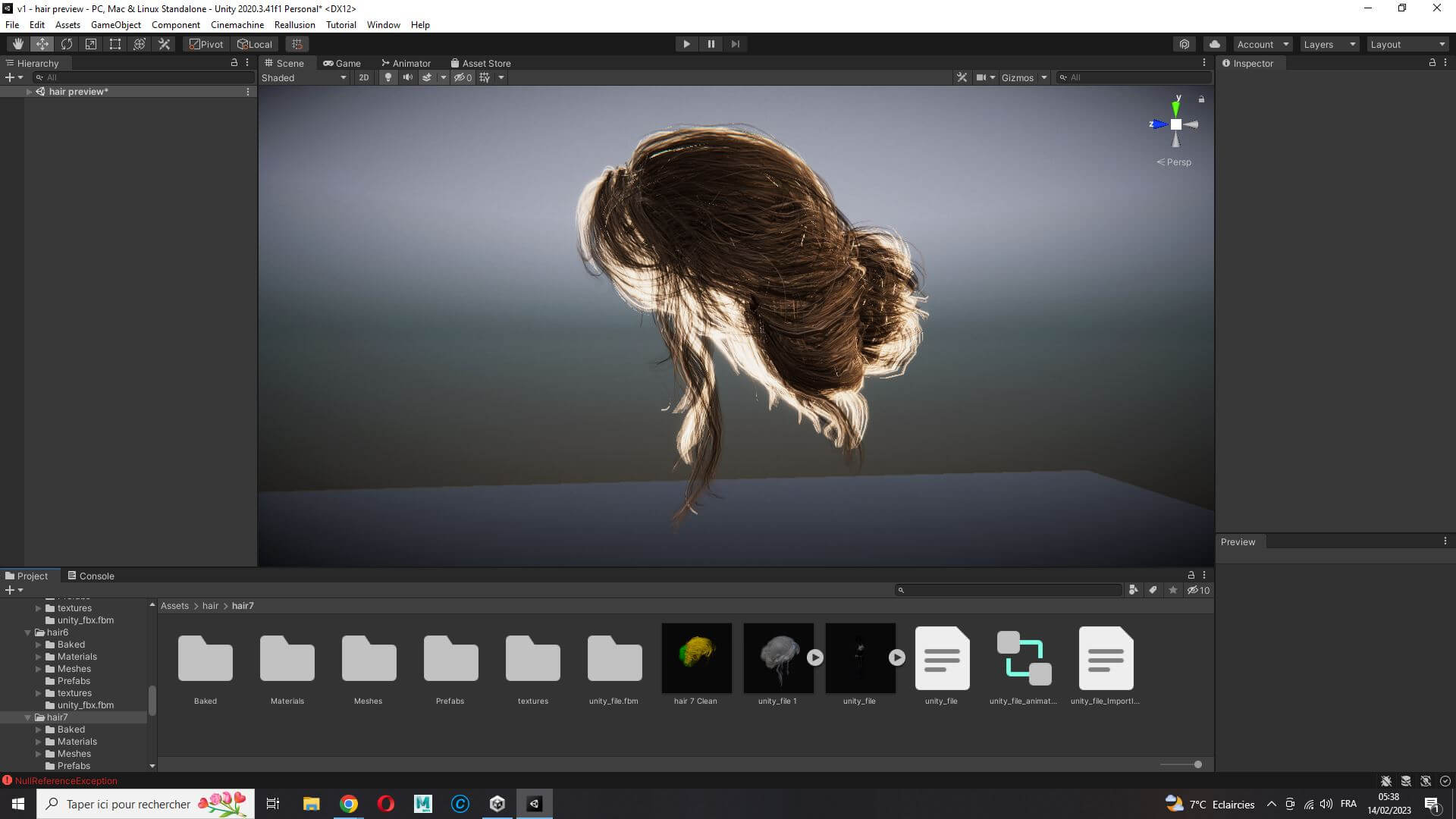This screenshot has width=1456, height=819.
Task: Open the Shaded draw mode dropdown
Action: [x=303, y=77]
